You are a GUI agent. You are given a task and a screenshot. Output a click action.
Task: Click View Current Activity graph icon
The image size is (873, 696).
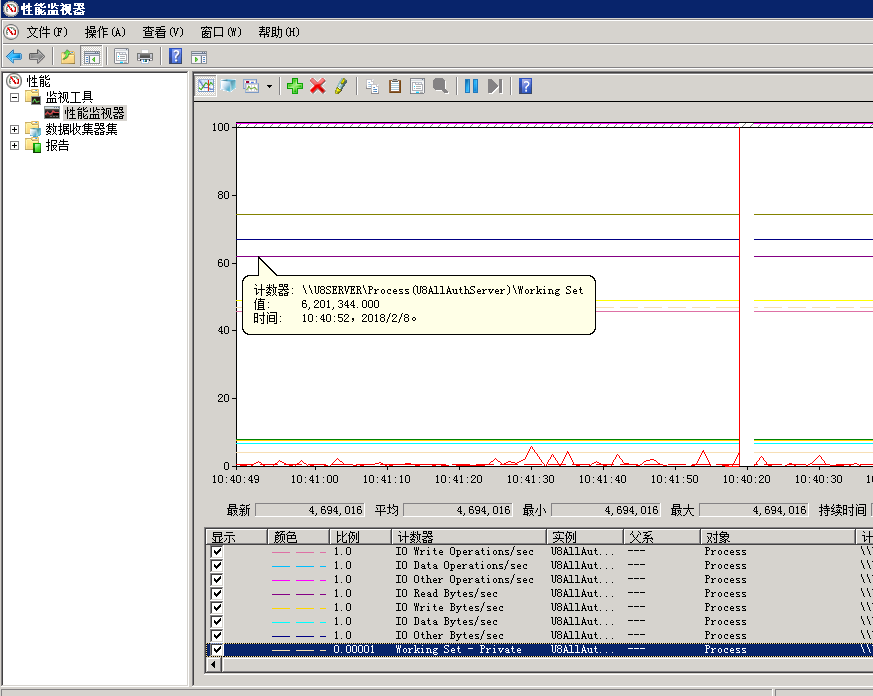[x=206, y=86]
